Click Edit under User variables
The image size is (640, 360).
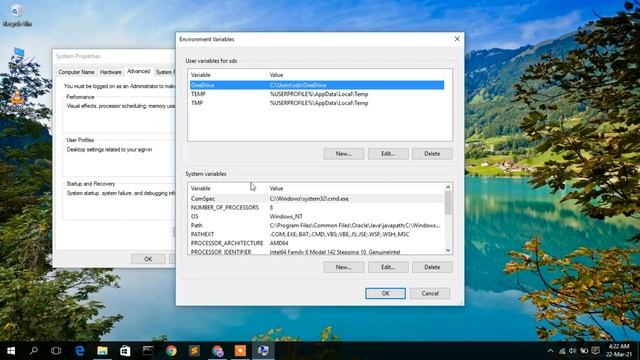point(388,154)
